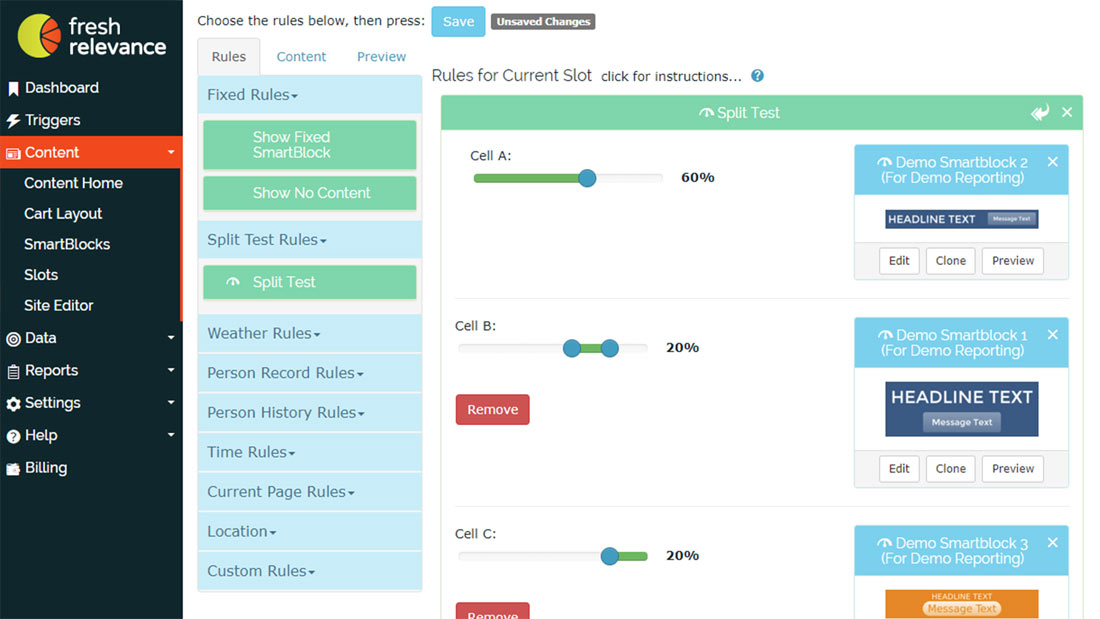This screenshot has height=619, width=1100.
Task: Switch to the Content tab
Action: [301, 57]
